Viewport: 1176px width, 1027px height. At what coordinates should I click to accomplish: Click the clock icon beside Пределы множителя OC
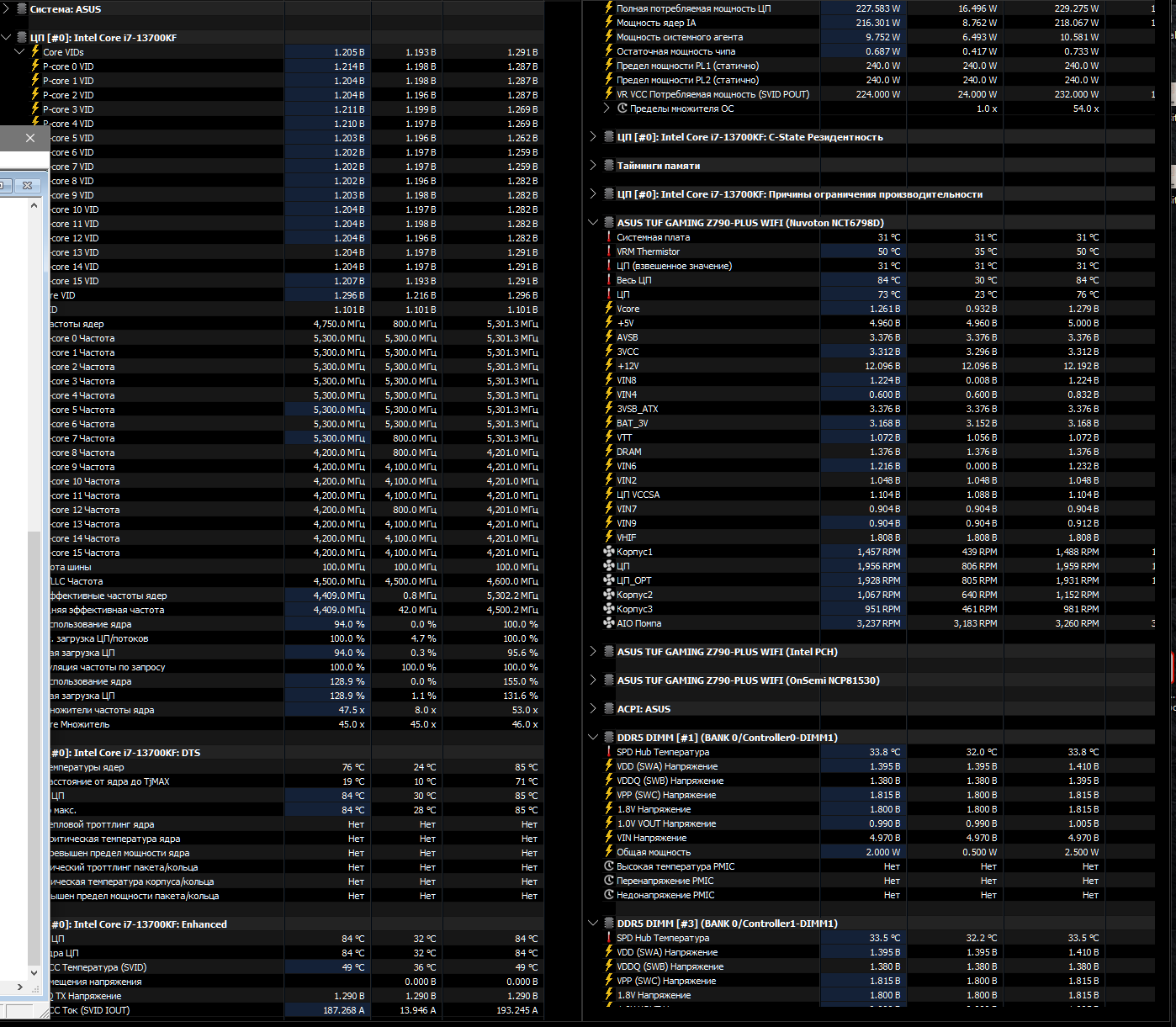[x=622, y=109]
